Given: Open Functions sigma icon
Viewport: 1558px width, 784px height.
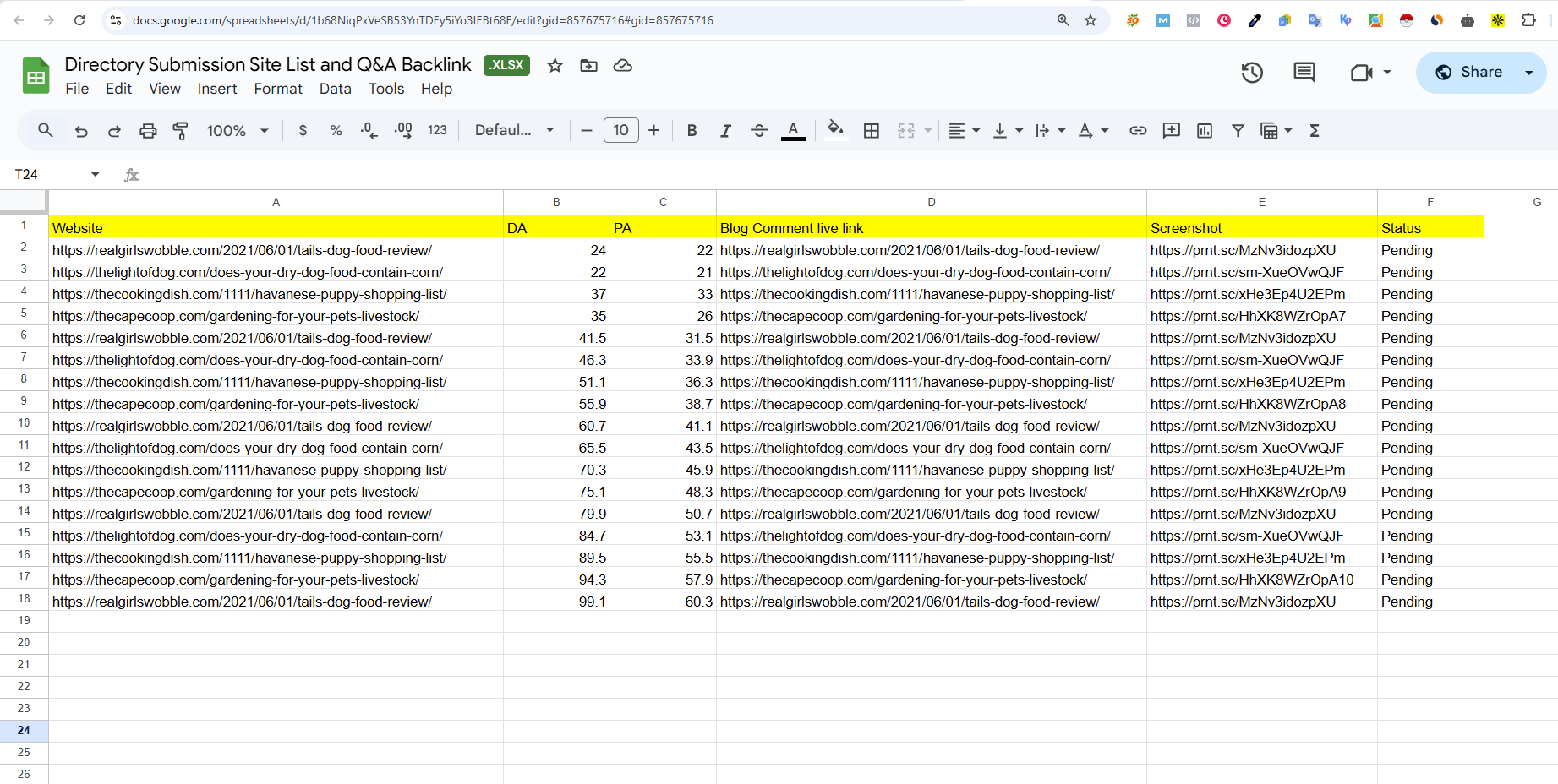Looking at the screenshot, I should (1315, 130).
